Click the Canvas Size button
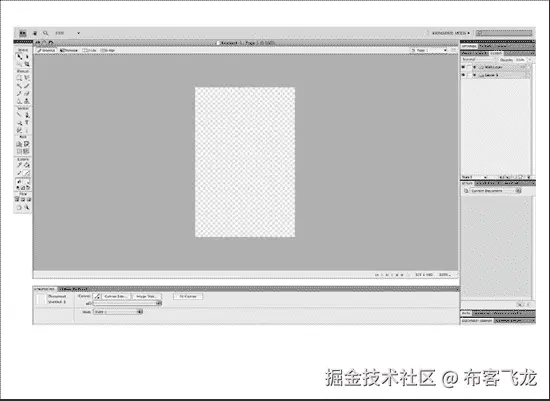Screen dimensions: 550x401 115,296
